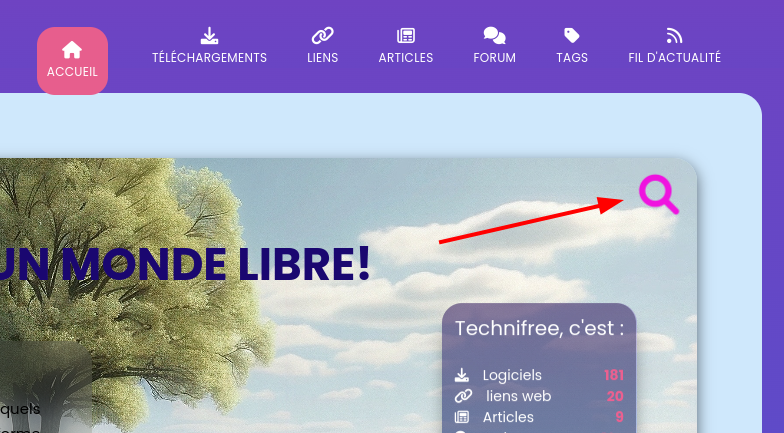Click the small chain icon beside liens web
The height and width of the screenshot is (433, 784).
(463, 396)
